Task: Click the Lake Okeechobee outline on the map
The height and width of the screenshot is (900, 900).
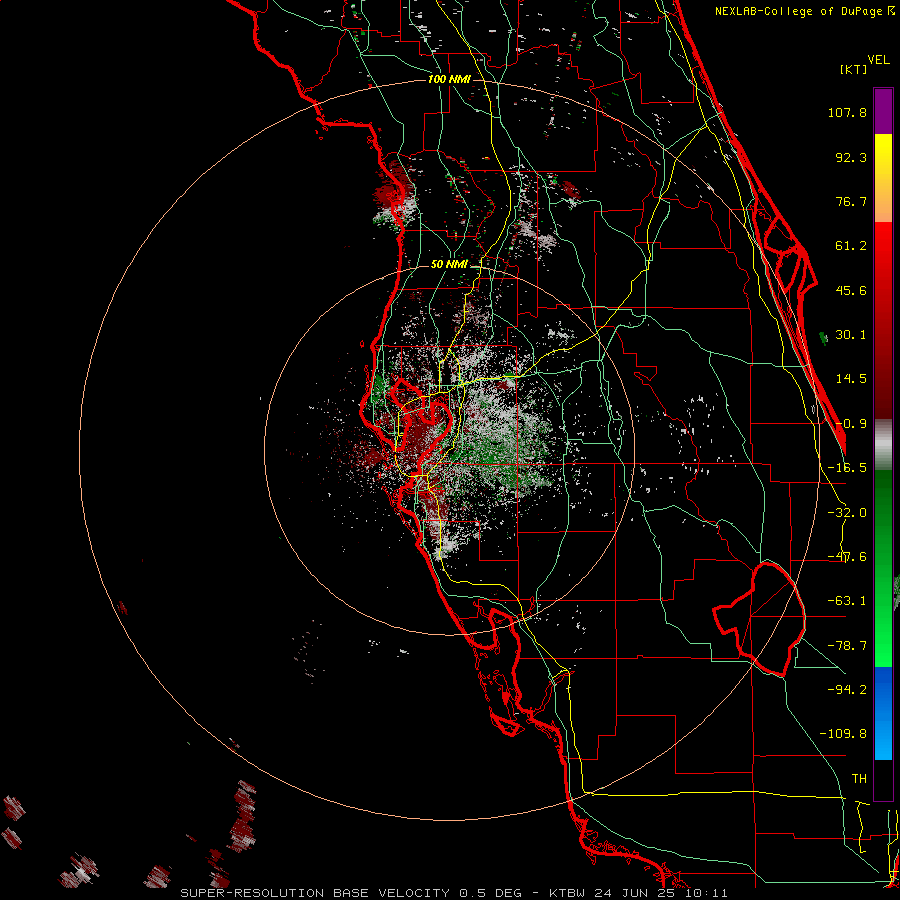Action: pos(759,620)
